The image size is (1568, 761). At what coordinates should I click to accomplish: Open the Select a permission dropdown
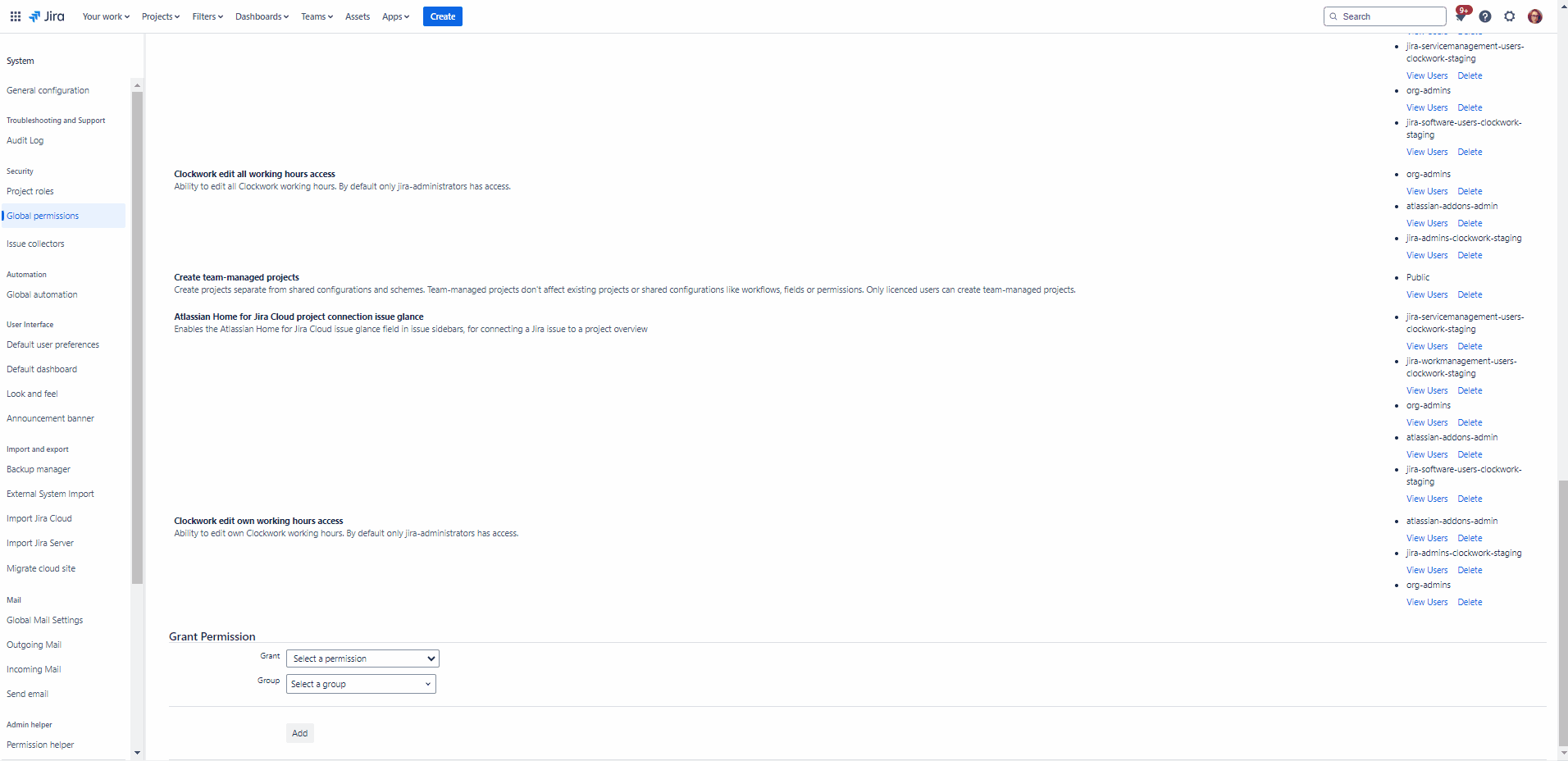coord(362,658)
